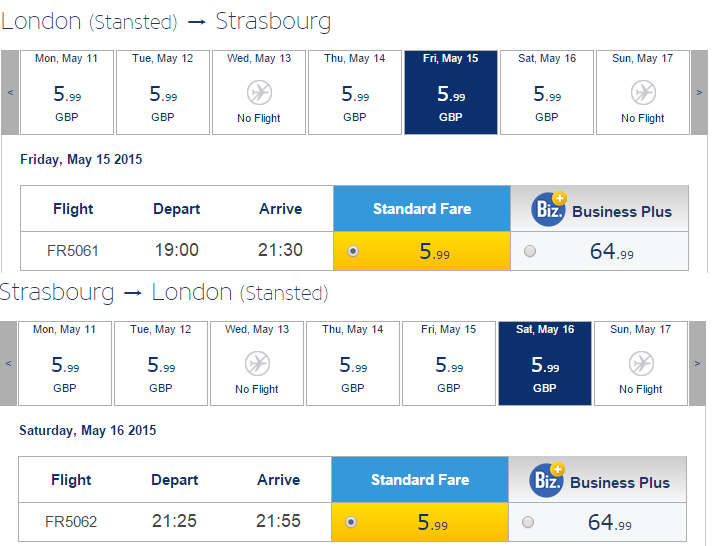Click the outbound Standard Fare column header
Image resolution: width=717 pixels, height=546 pixels.
click(422, 209)
